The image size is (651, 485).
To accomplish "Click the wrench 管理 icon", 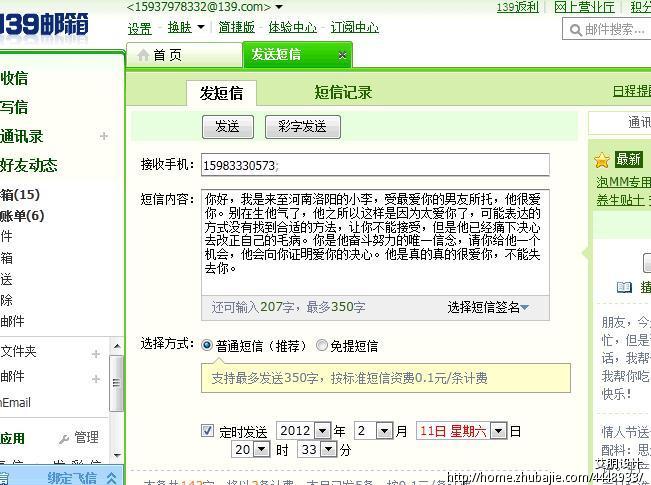I will click(x=64, y=438).
